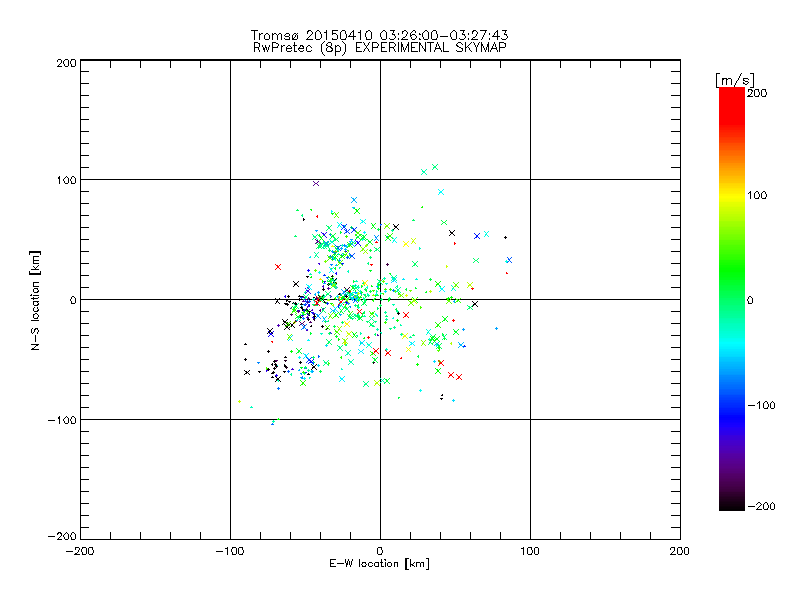Click the x-axis tick label '-200'
Image resolution: width=800 pixels, height=600 pixels.
(x=80, y=551)
